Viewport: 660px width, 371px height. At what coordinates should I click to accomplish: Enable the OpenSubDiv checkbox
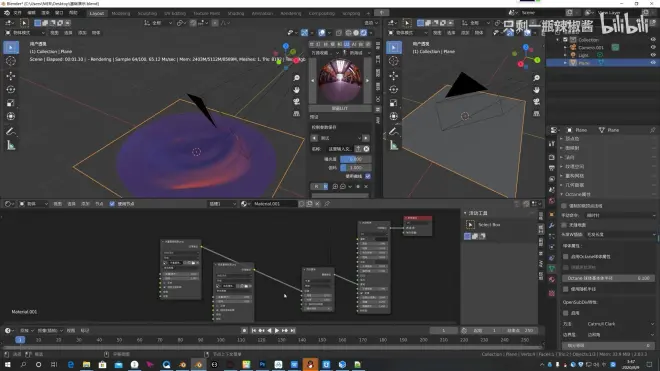(566, 313)
